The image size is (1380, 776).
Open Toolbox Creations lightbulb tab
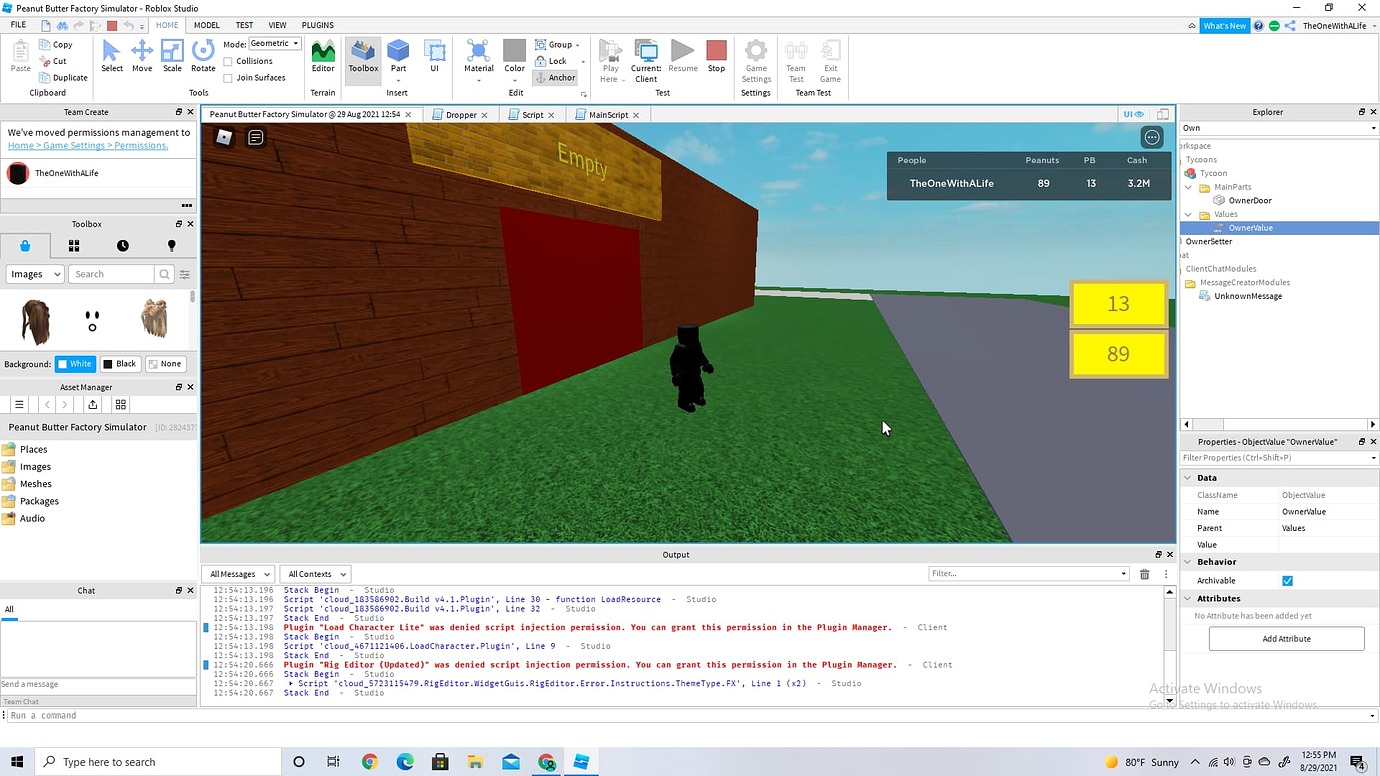tap(171, 246)
